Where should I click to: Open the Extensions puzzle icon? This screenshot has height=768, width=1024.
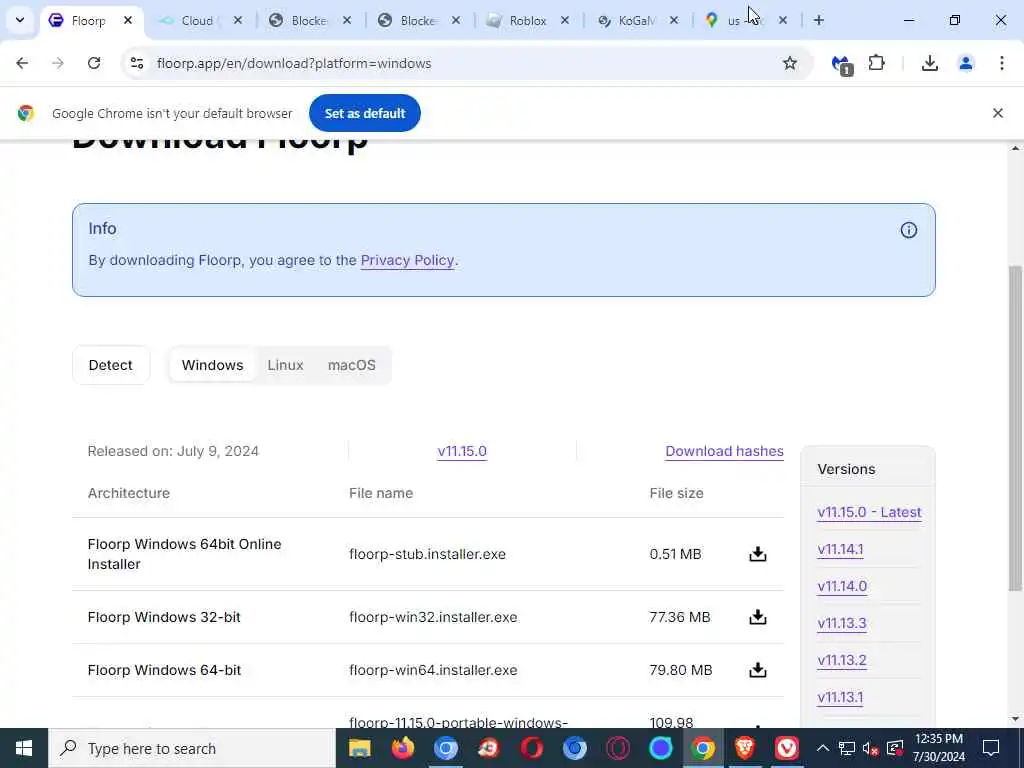876,63
